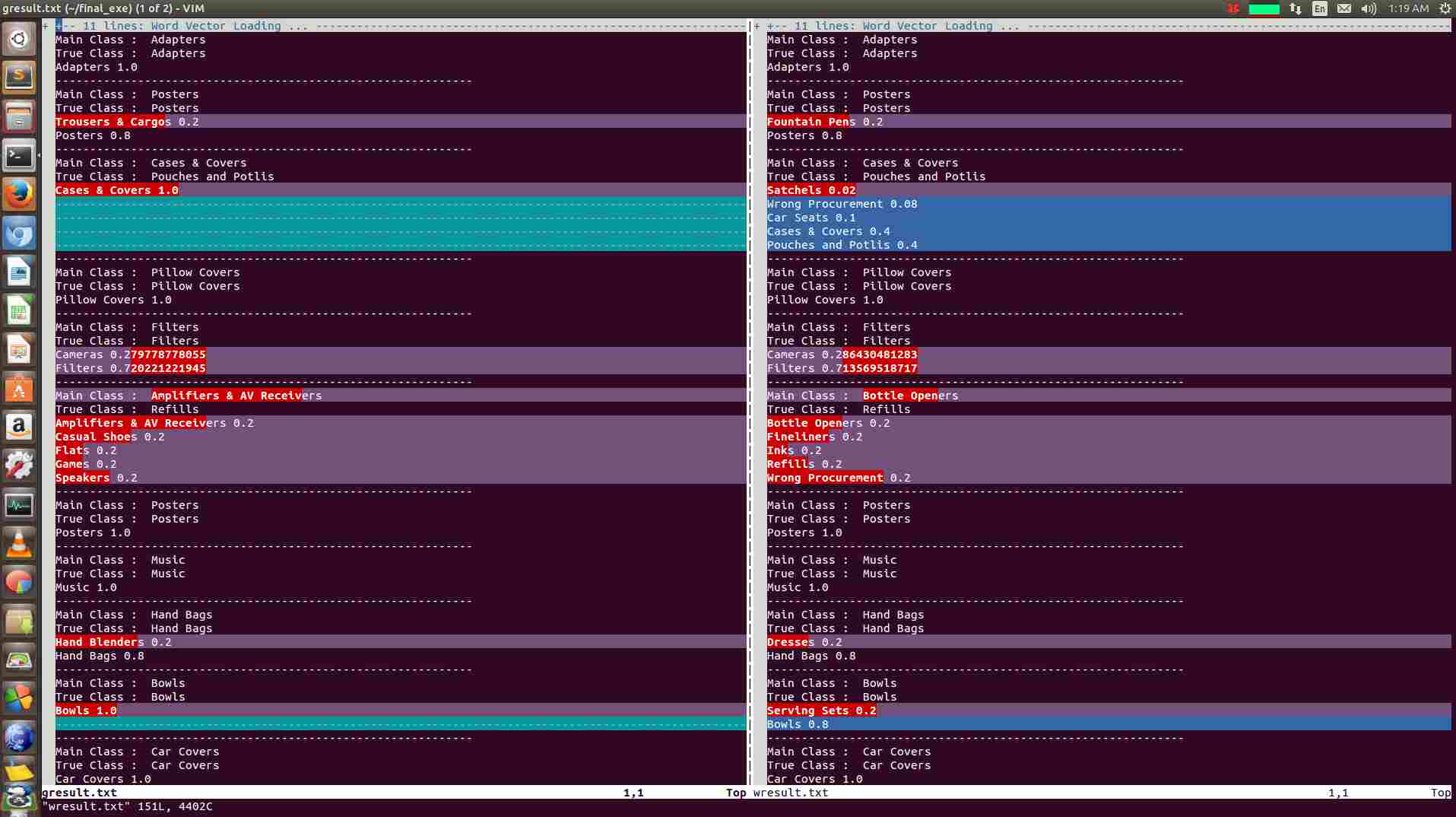Open the Files manager in the dock

pyautogui.click(x=19, y=116)
